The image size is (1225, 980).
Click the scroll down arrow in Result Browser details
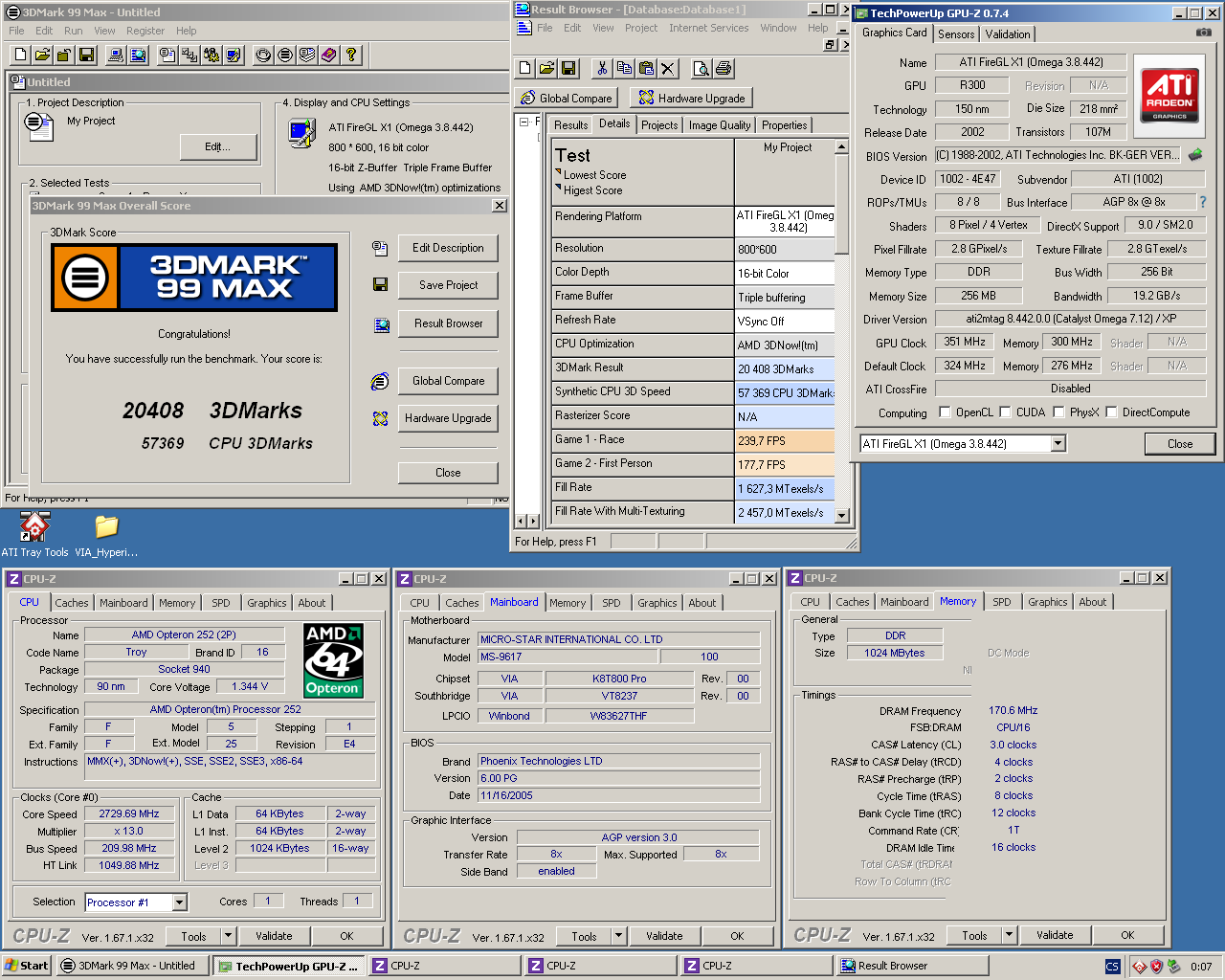(x=841, y=515)
